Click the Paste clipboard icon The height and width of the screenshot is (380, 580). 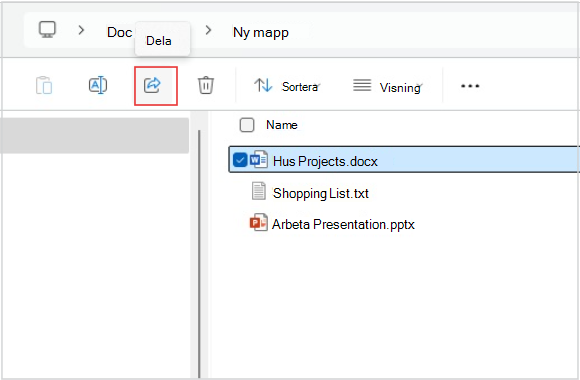tap(44, 85)
